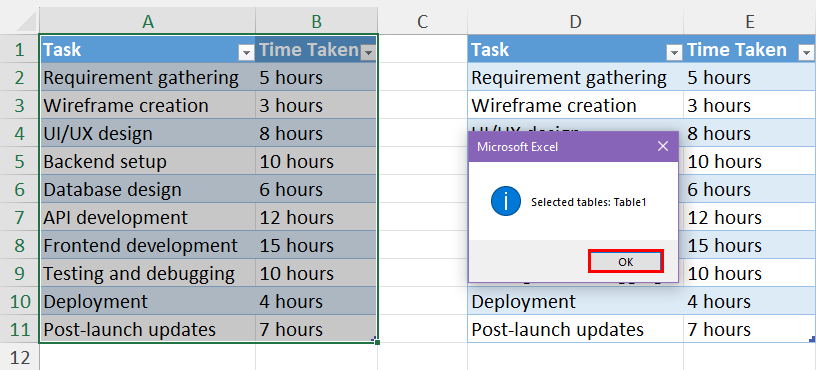The width and height of the screenshot is (816, 370).
Task: Click '15 hours' cell in column E
Action: [x=750, y=246]
